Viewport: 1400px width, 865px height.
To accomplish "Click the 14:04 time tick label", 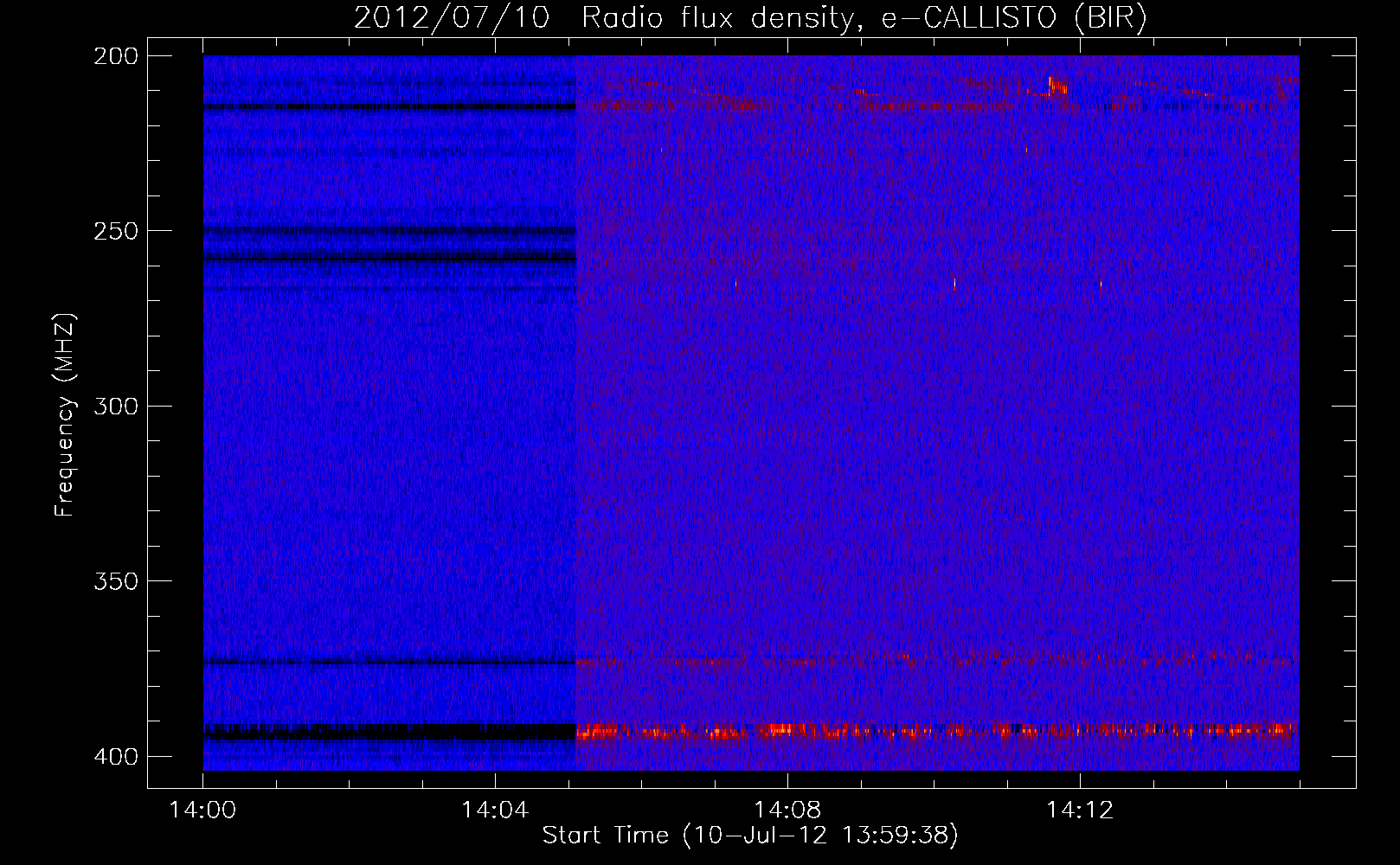I will click(x=495, y=811).
